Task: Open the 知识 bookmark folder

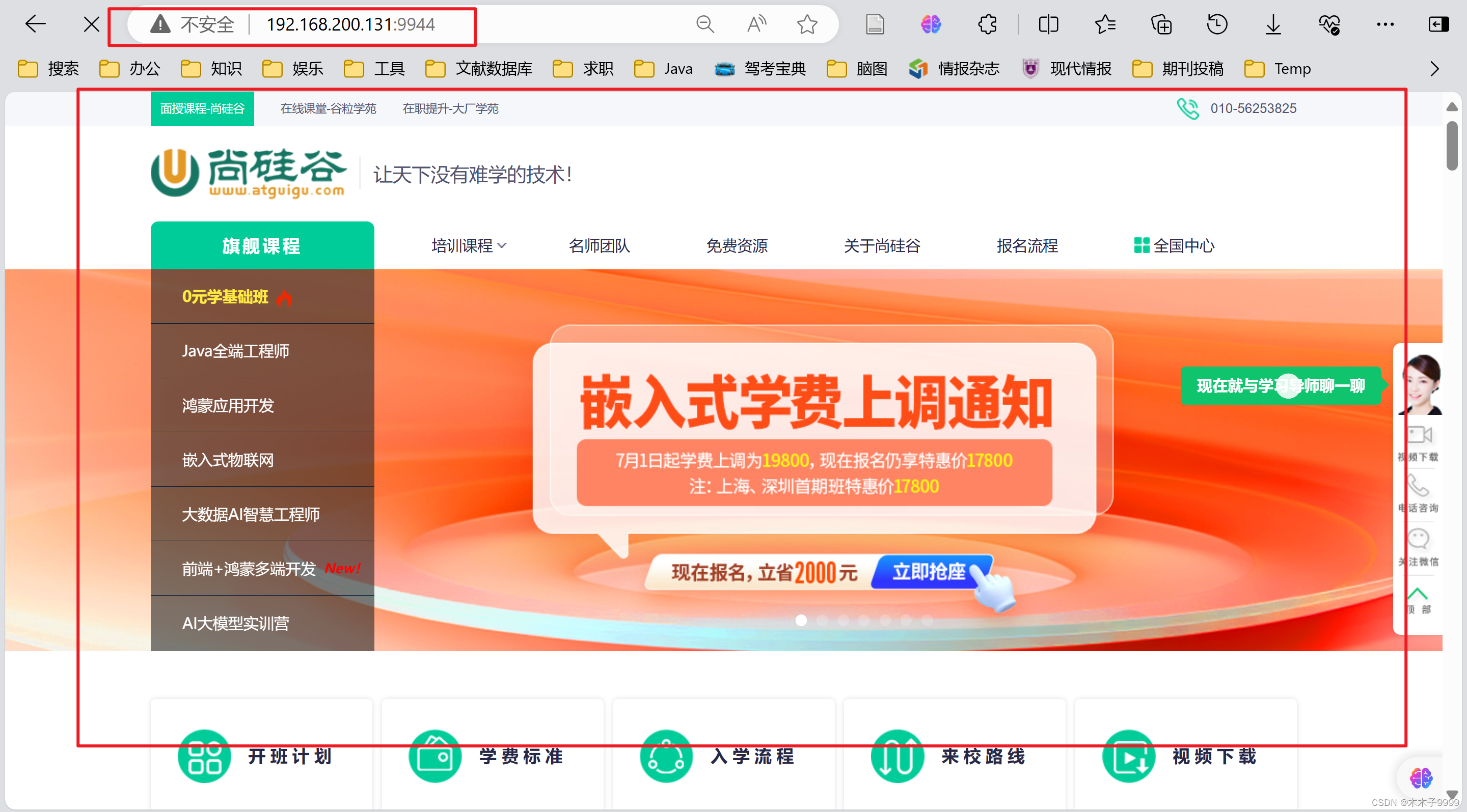Action: pyautogui.click(x=211, y=69)
